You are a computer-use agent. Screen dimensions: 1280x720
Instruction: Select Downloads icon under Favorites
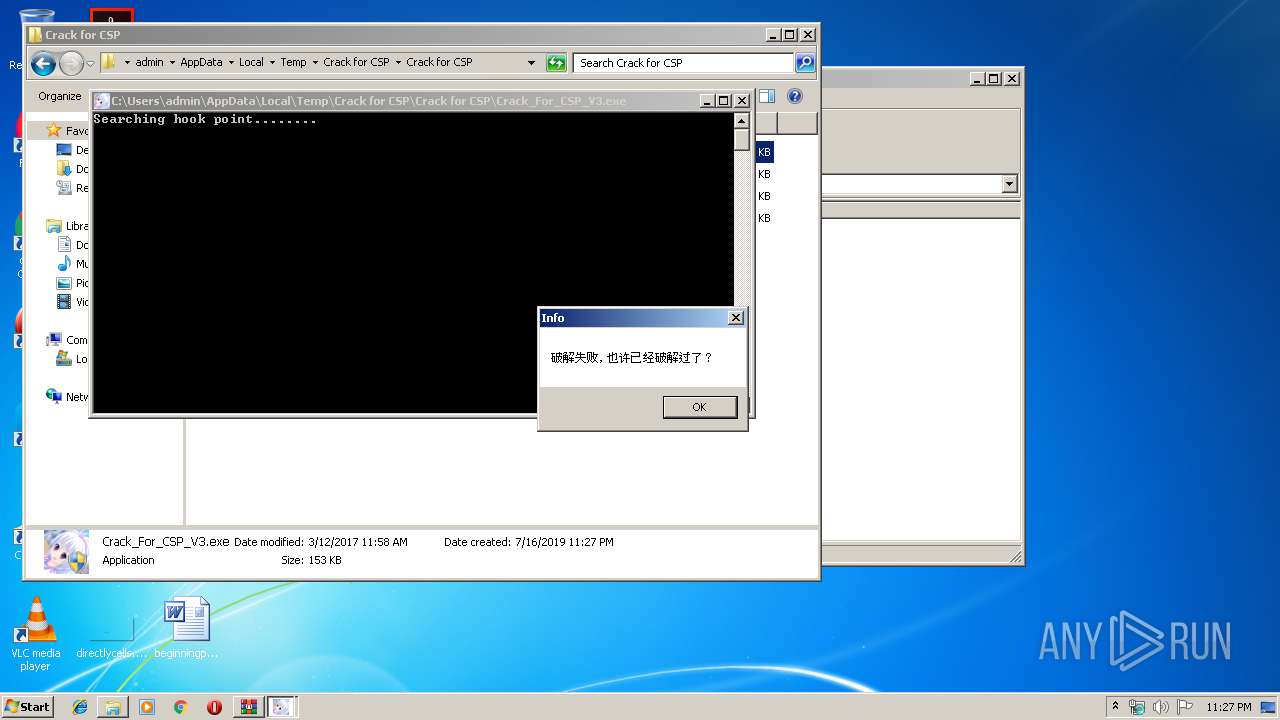tap(64, 169)
